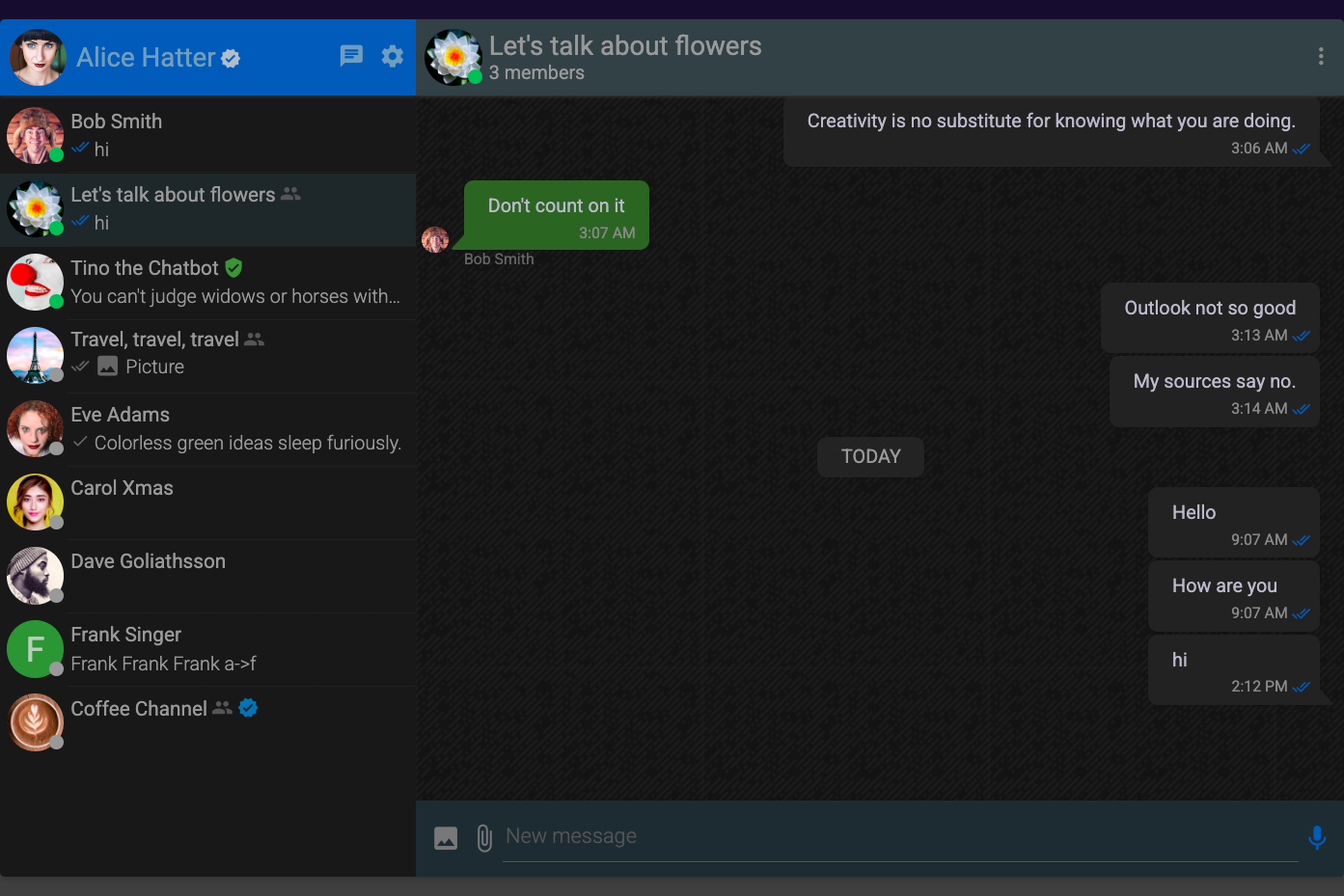This screenshot has height=896, width=1344.
Task: Open Tino the Chatbot conversation
Action: 208,283
